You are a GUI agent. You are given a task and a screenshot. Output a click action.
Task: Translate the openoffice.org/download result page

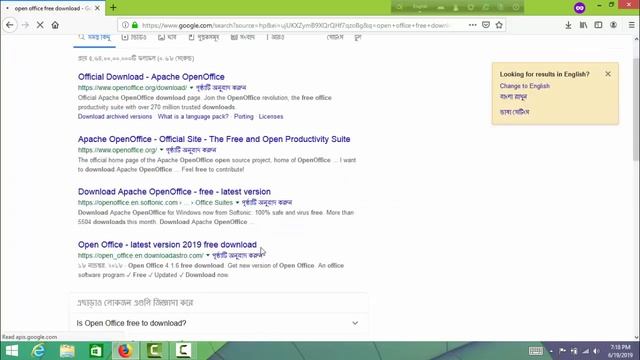221,88
